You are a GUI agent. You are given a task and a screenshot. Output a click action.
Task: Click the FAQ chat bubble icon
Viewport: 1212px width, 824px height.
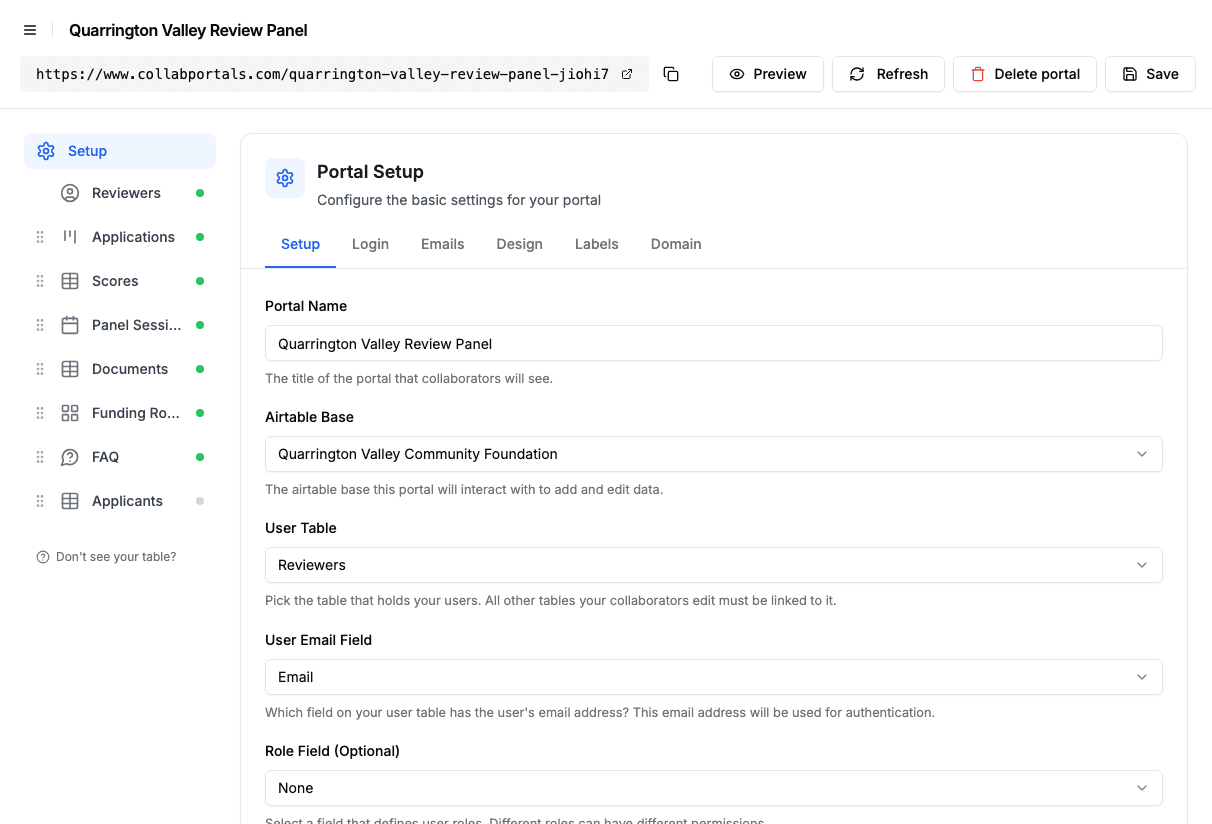pyautogui.click(x=70, y=457)
